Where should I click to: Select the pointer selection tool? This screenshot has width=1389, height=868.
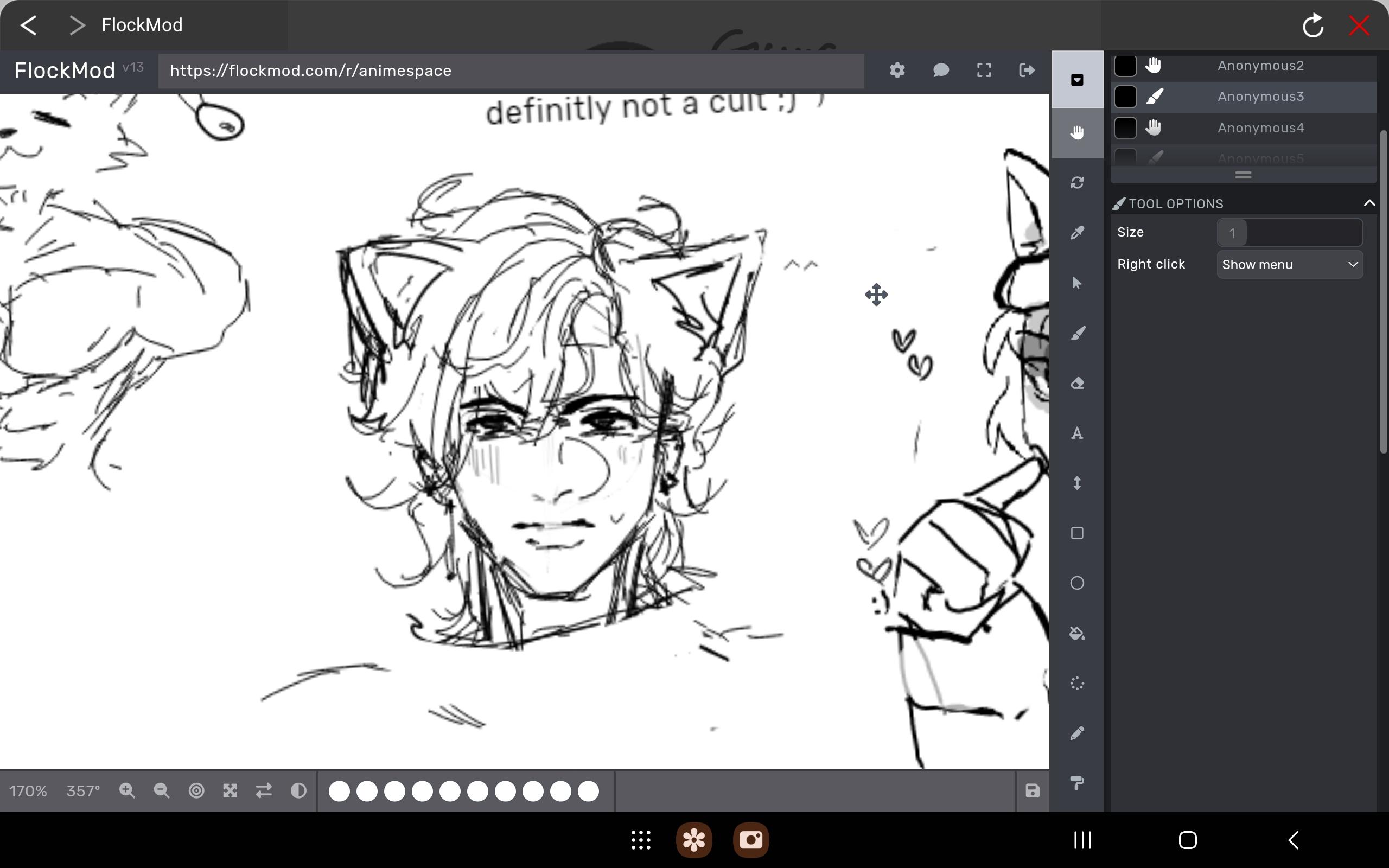point(1077,283)
